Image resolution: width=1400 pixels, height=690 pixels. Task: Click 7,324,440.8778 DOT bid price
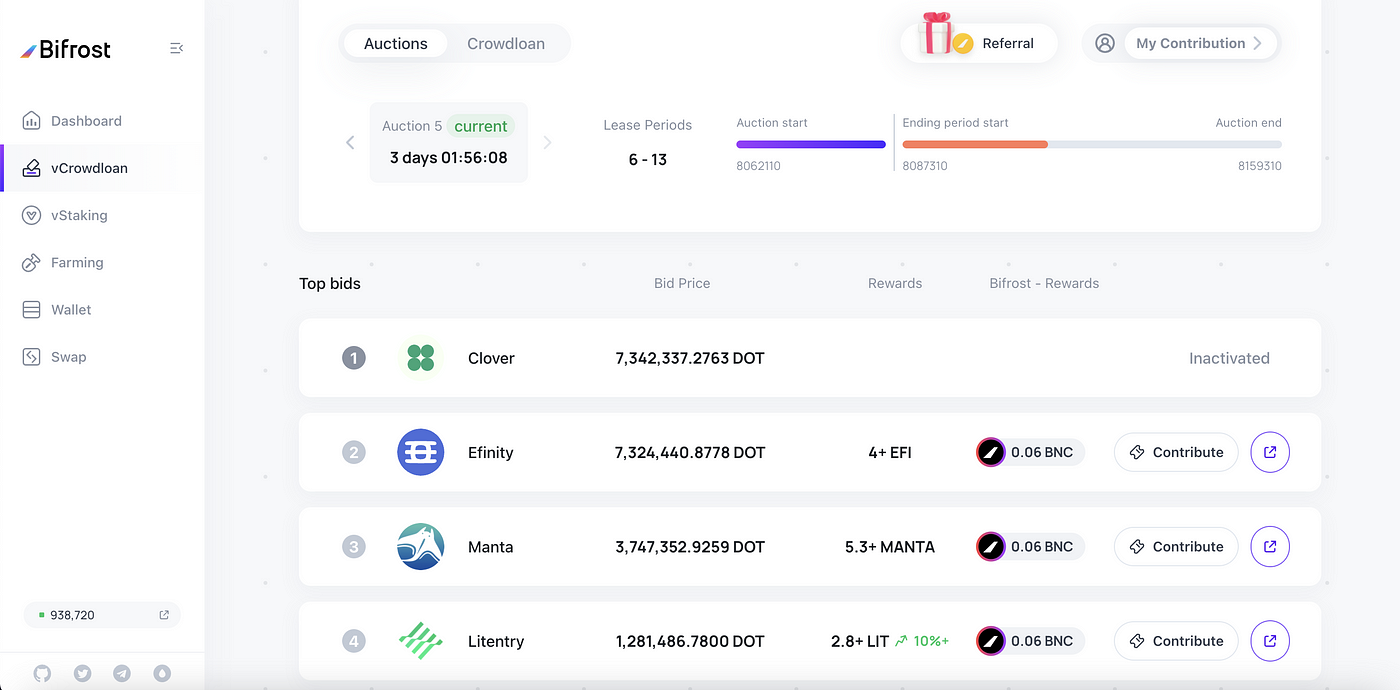tap(690, 452)
